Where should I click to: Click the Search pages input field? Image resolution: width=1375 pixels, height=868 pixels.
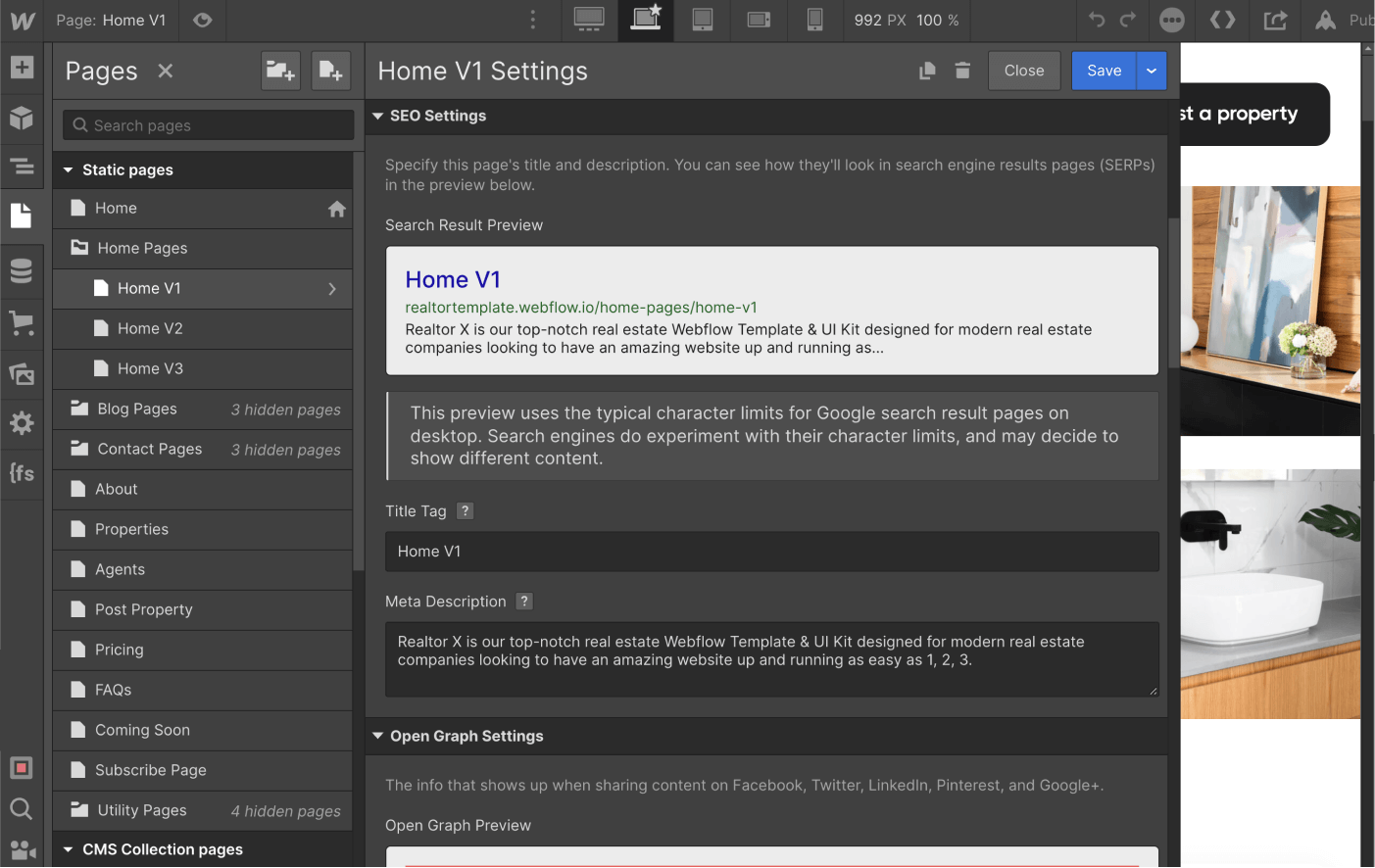[207, 124]
